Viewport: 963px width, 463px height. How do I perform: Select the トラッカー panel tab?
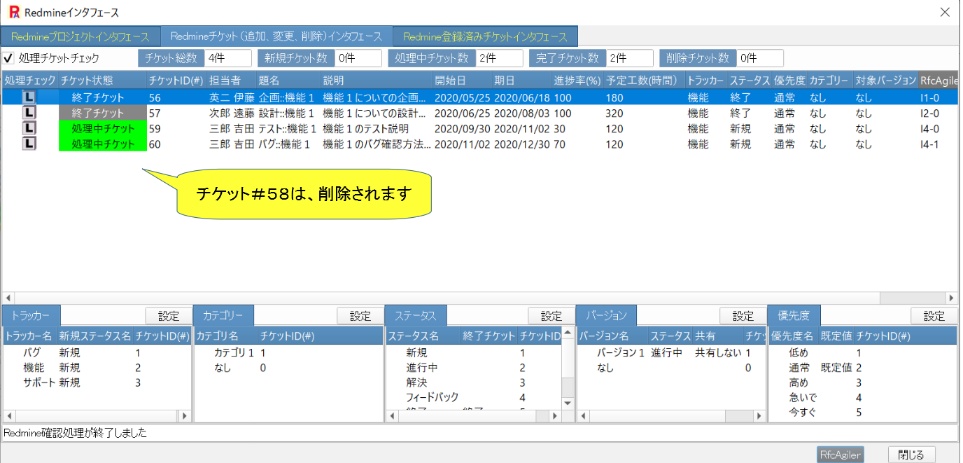coord(31,316)
